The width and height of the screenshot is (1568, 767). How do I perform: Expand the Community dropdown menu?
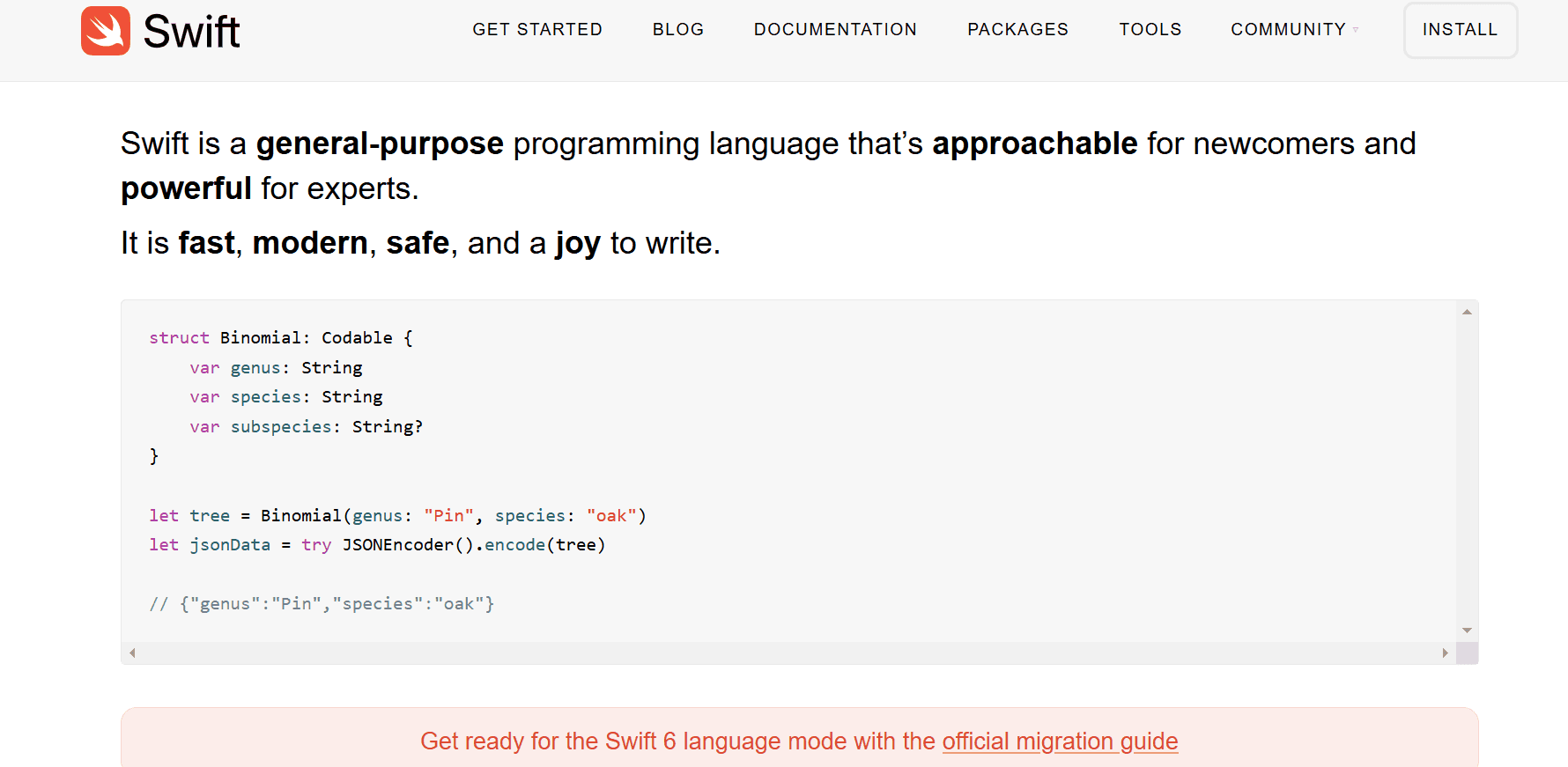(1294, 29)
